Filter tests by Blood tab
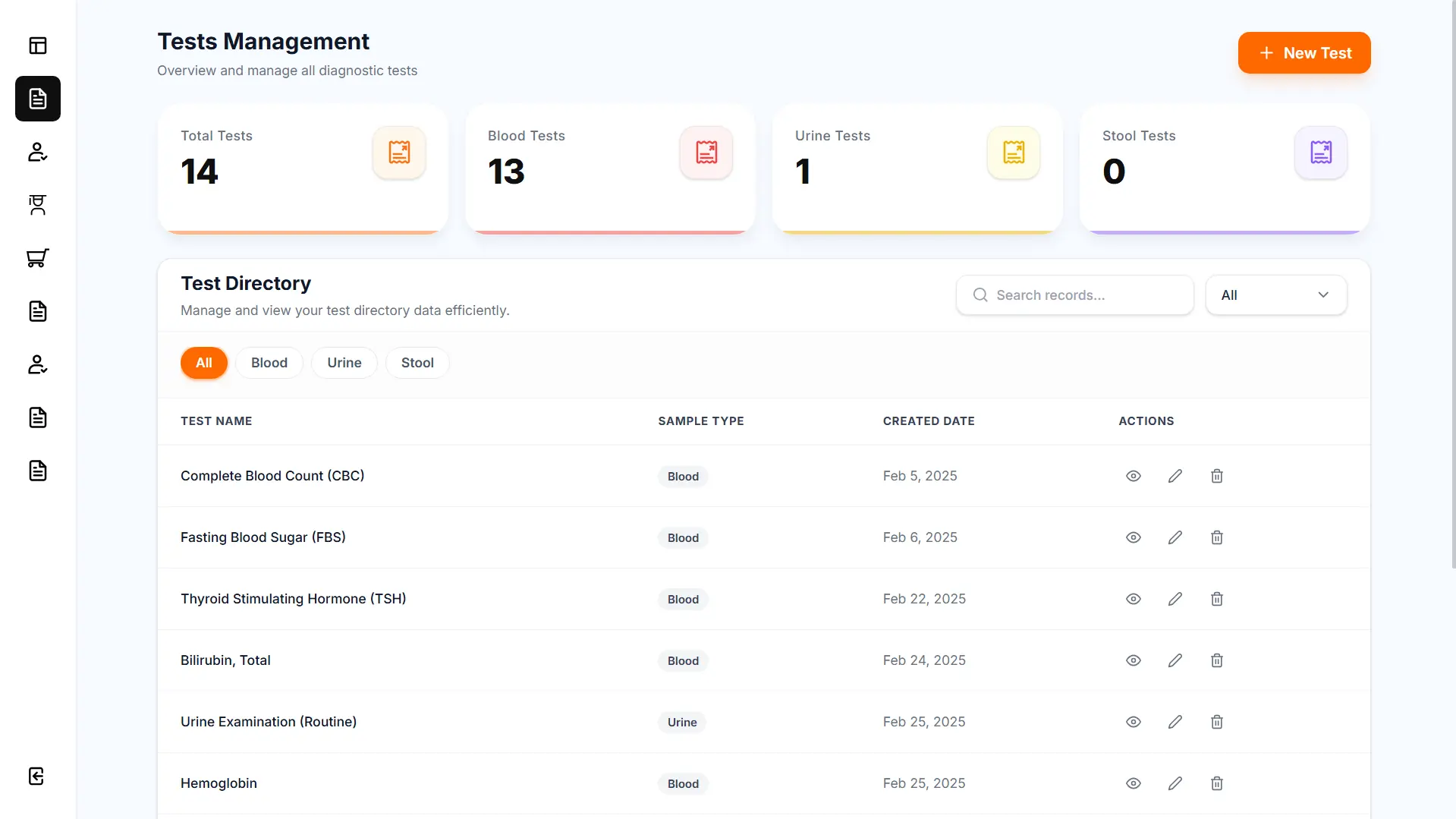Image resolution: width=1456 pixels, height=819 pixels. click(x=269, y=363)
